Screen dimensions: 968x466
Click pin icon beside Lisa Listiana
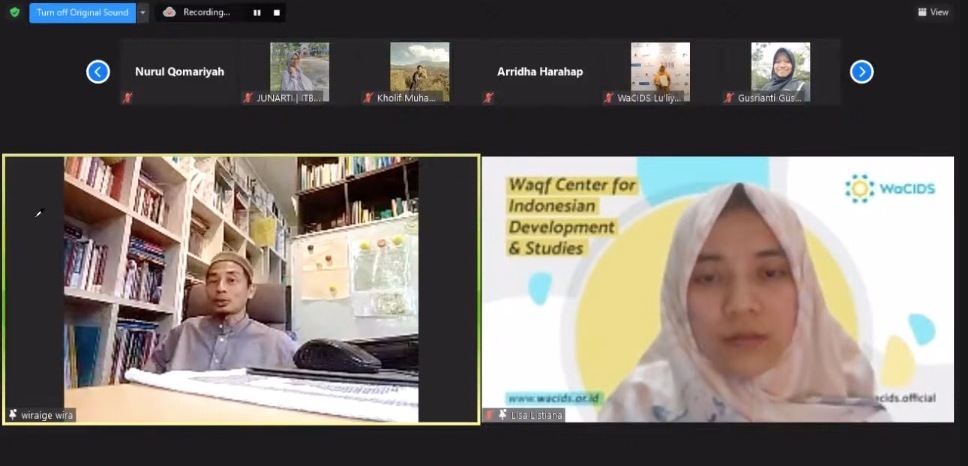(x=503, y=415)
